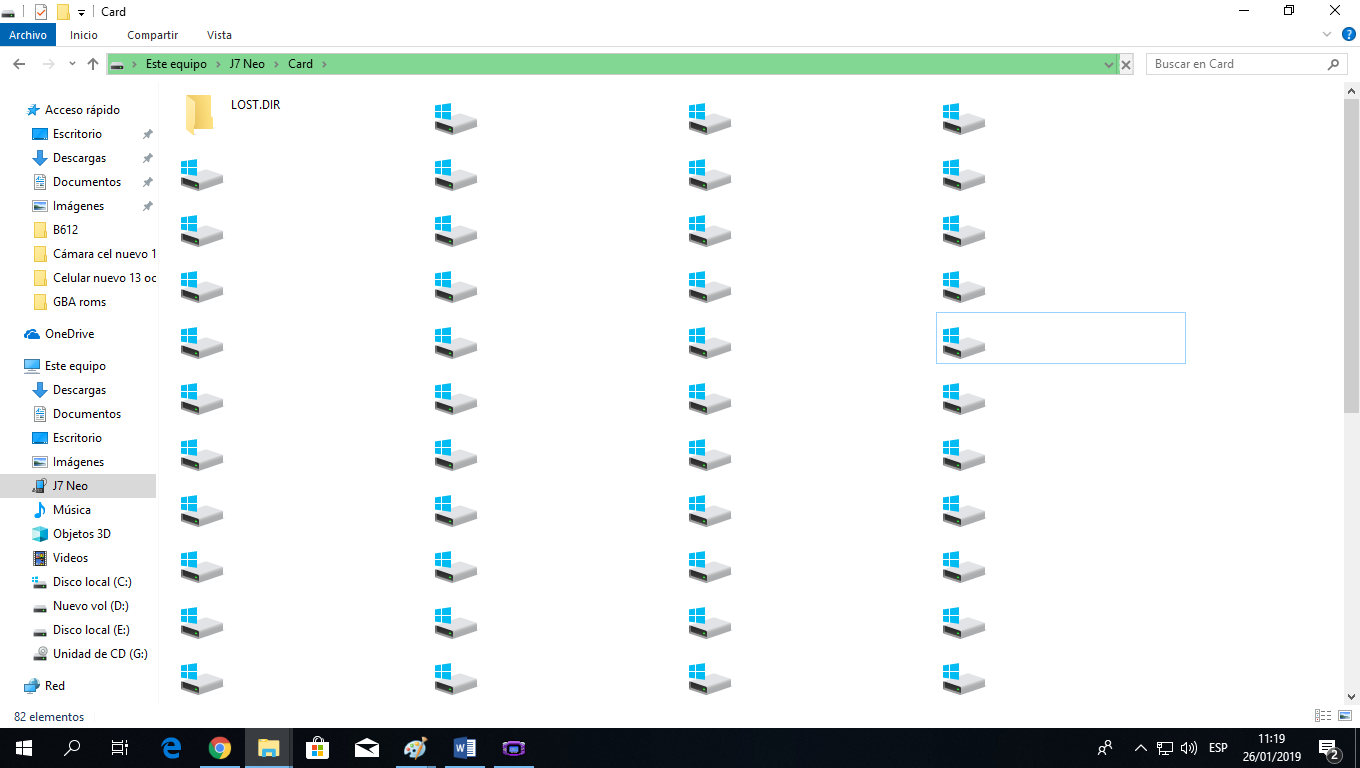This screenshot has height=768, width=1360.
Task: Expand the chevron after 'J7 Neo' breadcrumb
Action: pos(276,64)
